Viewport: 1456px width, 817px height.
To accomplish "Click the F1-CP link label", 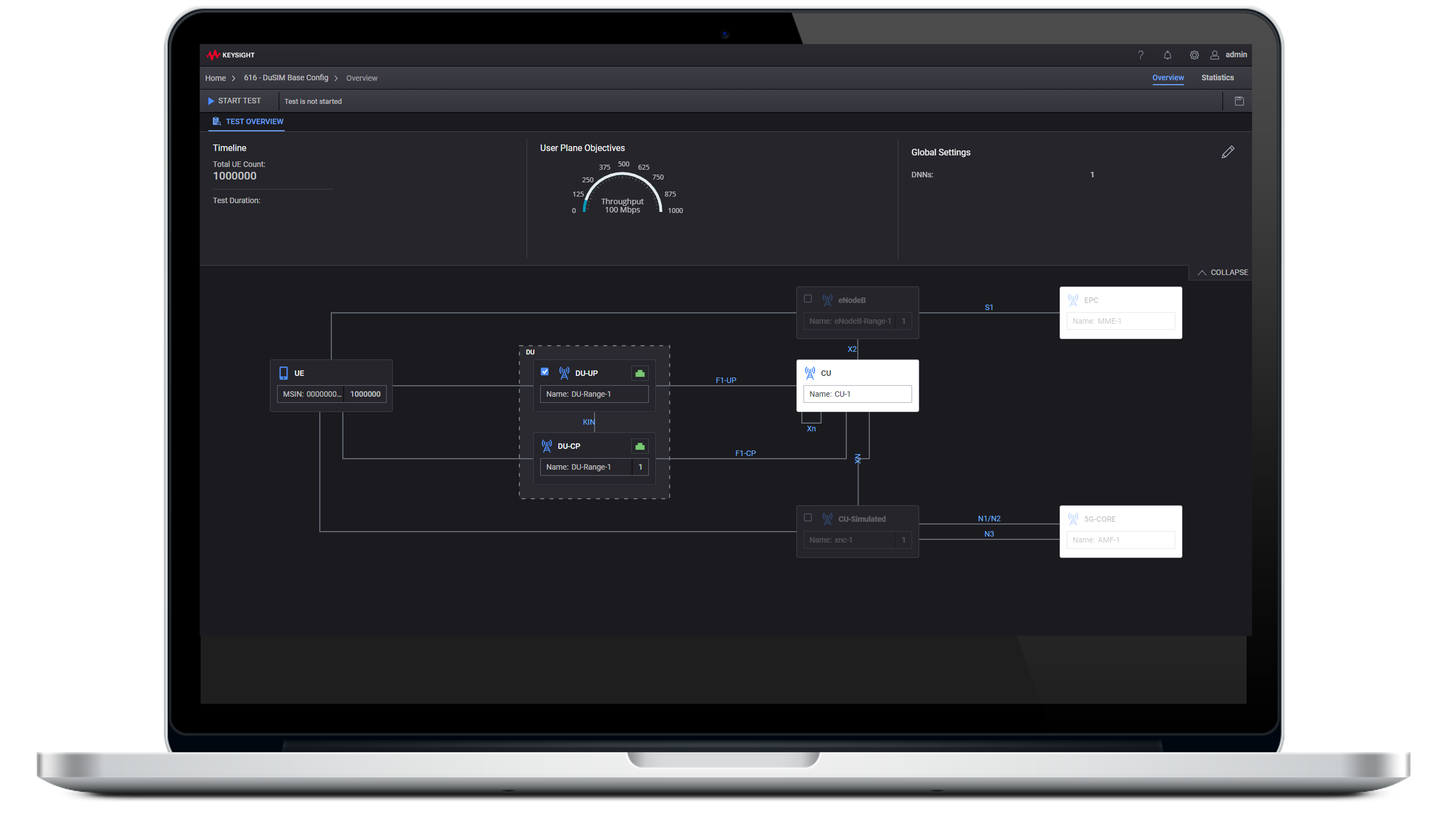I will tap(746, 453).
